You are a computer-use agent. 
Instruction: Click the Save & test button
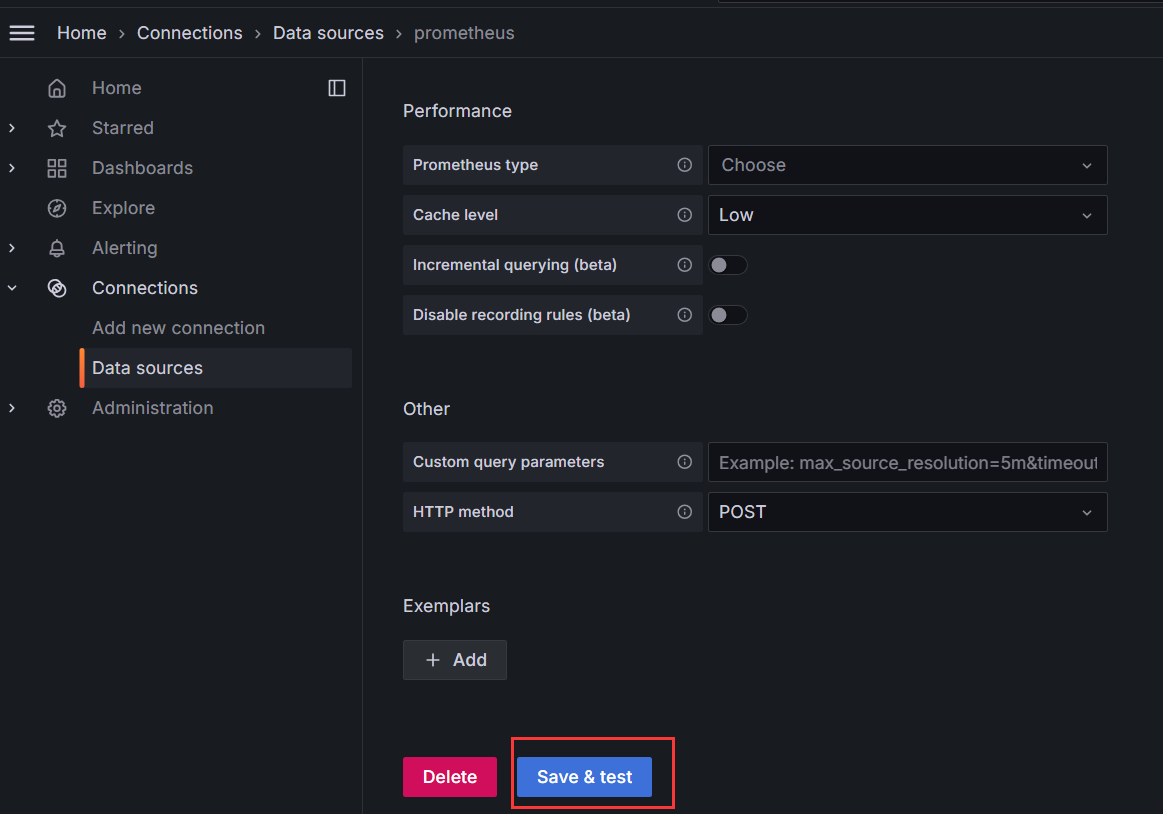(584, 777)
